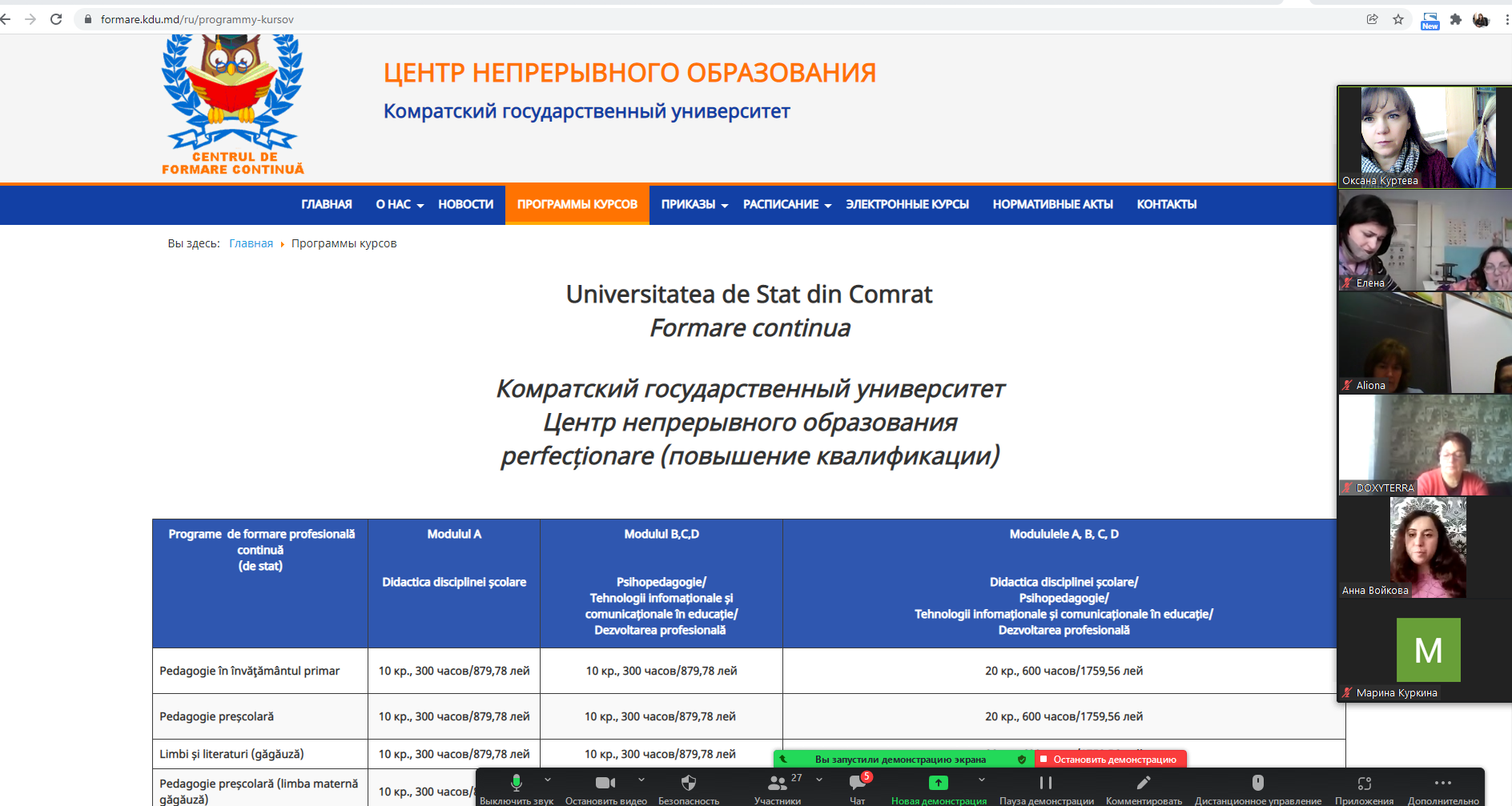1512x806 pixels.
Task: Click the Комментировать pencil icon
Action: [1144, 784]
